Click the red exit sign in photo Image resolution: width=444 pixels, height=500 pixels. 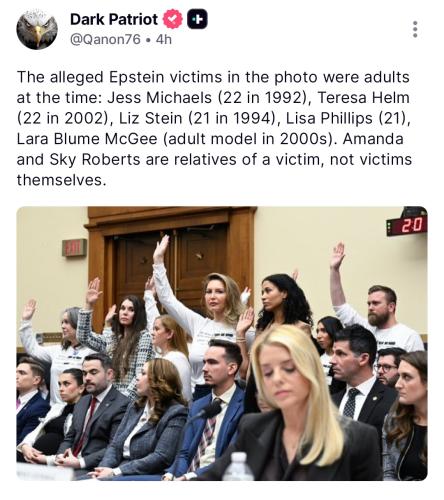click(74, 248)
